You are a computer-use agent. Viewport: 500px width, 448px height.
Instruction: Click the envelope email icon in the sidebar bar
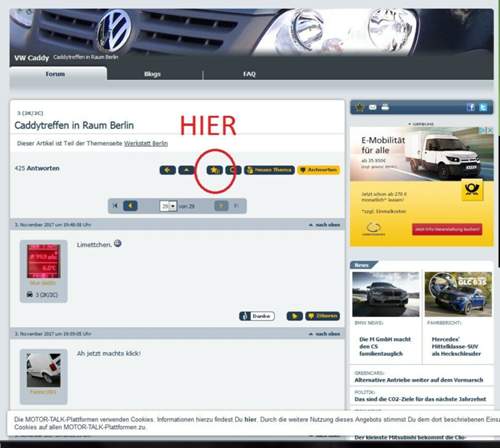373,107
